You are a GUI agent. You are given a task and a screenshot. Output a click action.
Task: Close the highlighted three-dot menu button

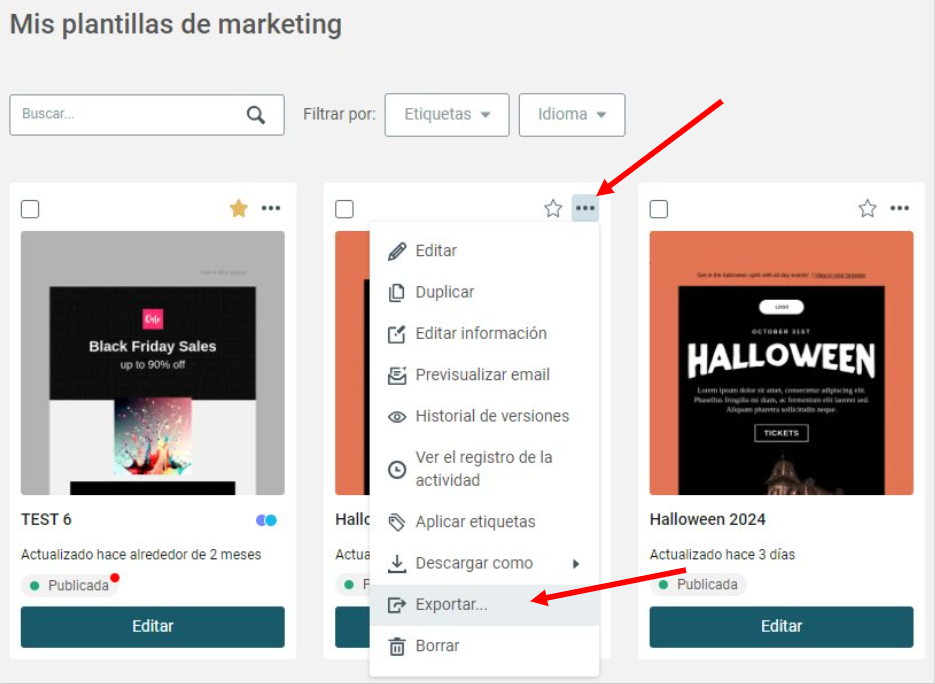click(x=585, y=208)
